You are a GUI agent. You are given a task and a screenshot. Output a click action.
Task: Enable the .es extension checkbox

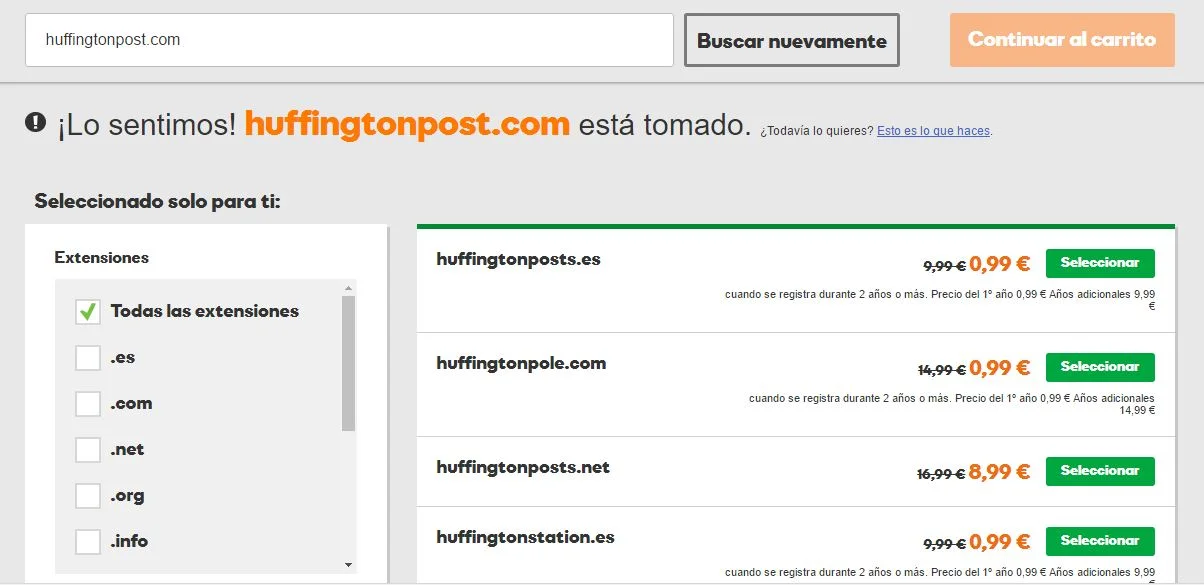[x=88, y=357]
